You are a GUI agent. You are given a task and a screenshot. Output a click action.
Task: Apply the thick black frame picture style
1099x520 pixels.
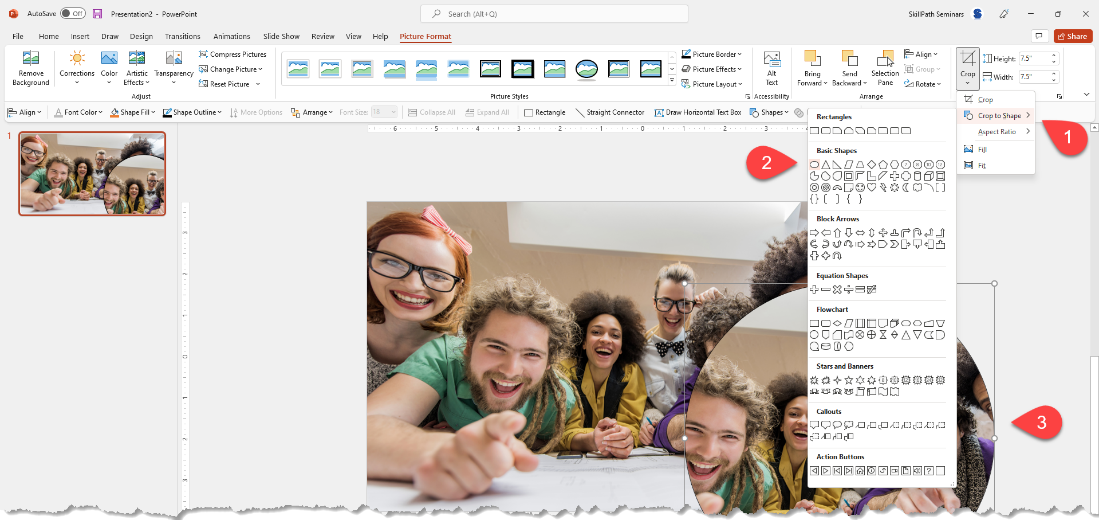point(522,68)
